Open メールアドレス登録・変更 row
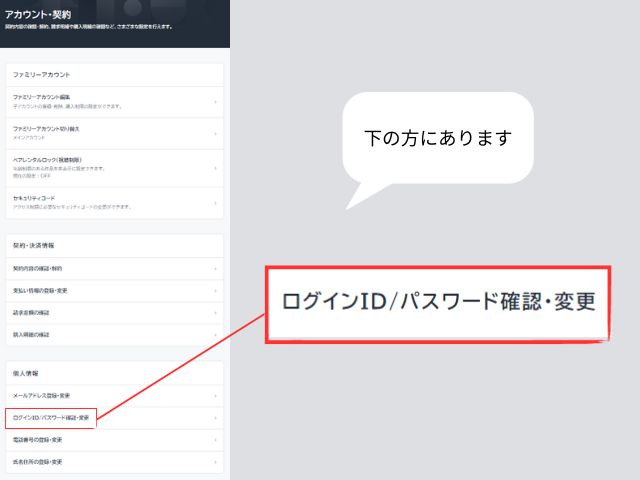This screenshot has height=480, width=640. click(x=115, y=396)
